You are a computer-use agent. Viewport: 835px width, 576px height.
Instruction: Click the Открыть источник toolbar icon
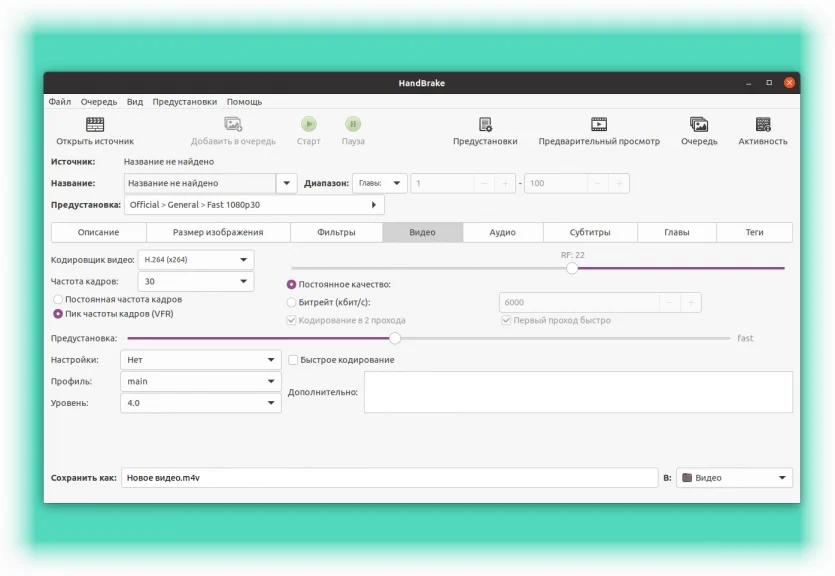[95, 125]
